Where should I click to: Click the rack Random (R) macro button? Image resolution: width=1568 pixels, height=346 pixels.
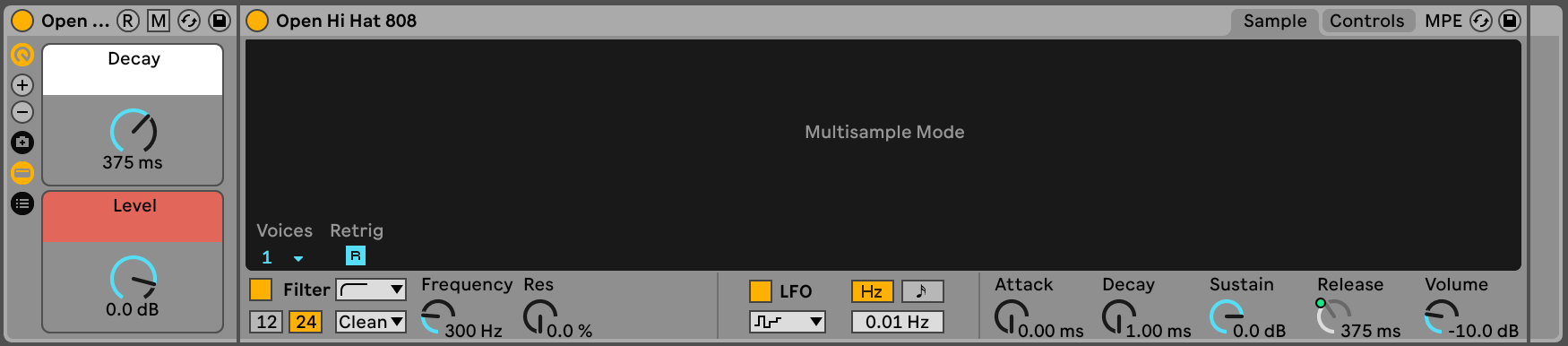click(128, 21)
